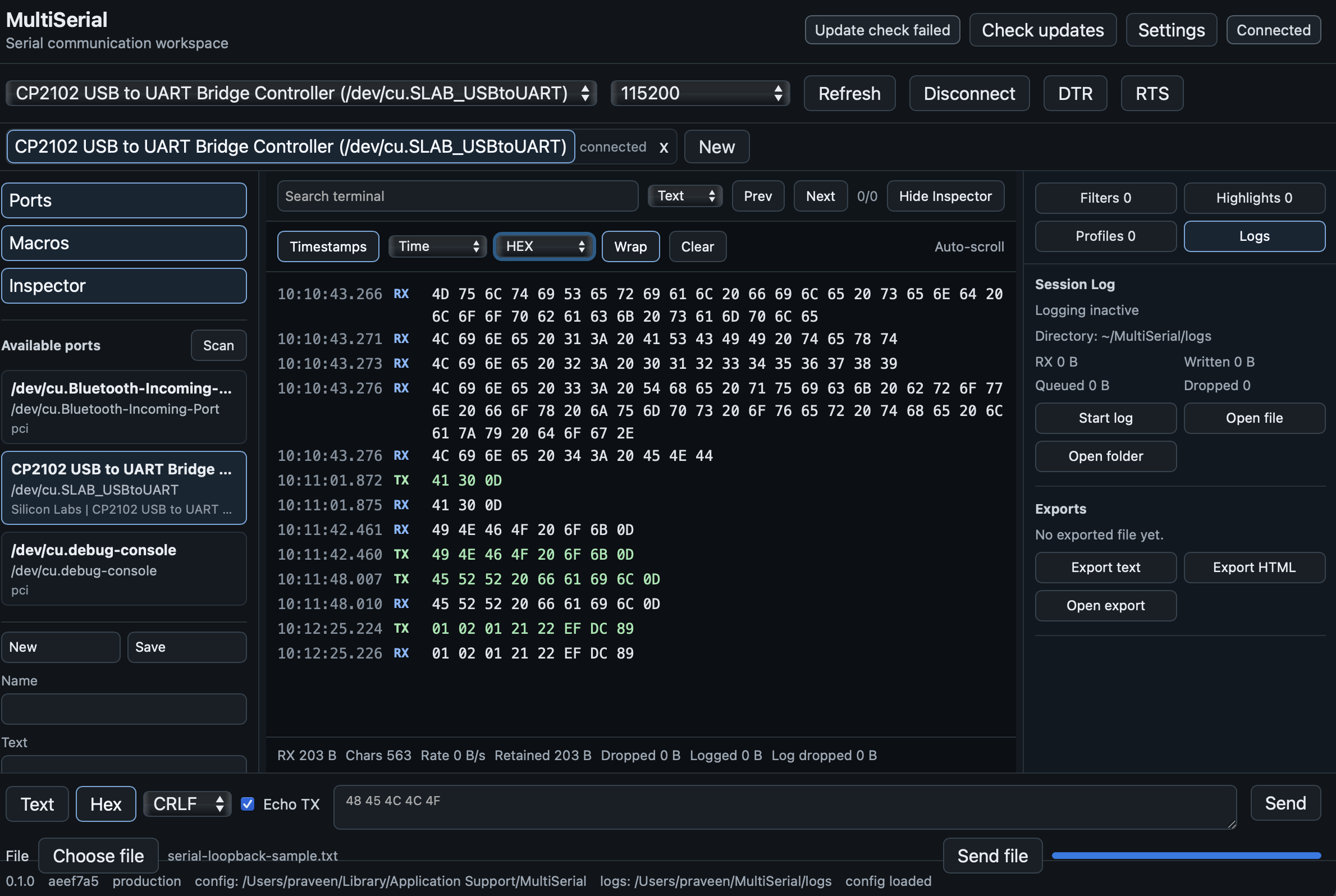Image resolution: width=1336 pixels, height=896 pixels.
Task: Toggle Timestamps display in terminal
Action: (x=328, y=246)
